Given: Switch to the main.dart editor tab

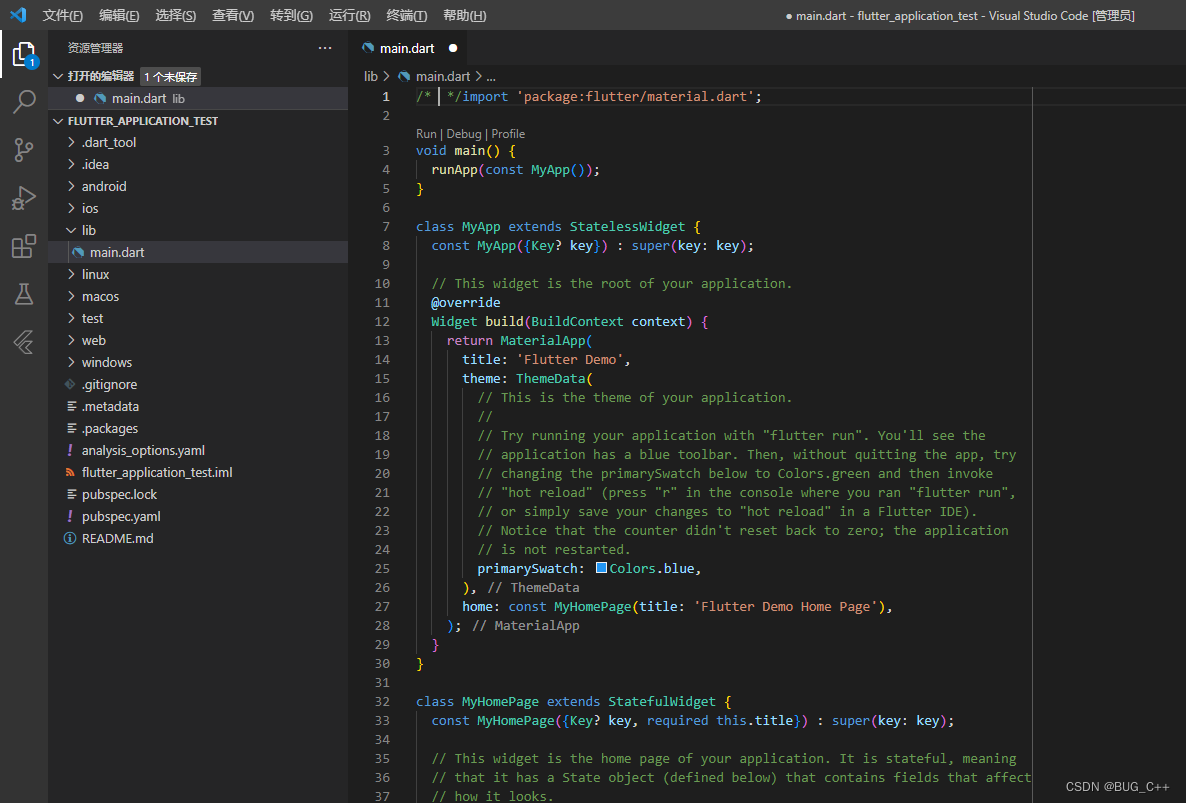Looking at the screenshot, I should click(x=407, y=48).
